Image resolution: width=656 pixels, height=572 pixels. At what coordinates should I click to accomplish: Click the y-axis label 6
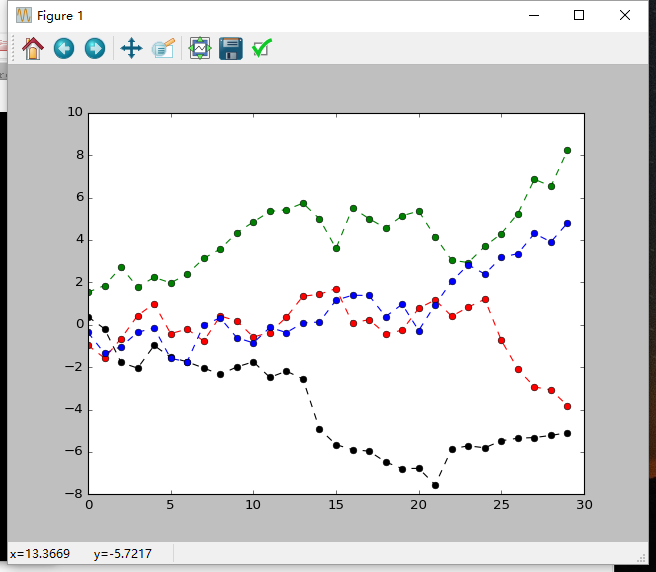point(80,197)
